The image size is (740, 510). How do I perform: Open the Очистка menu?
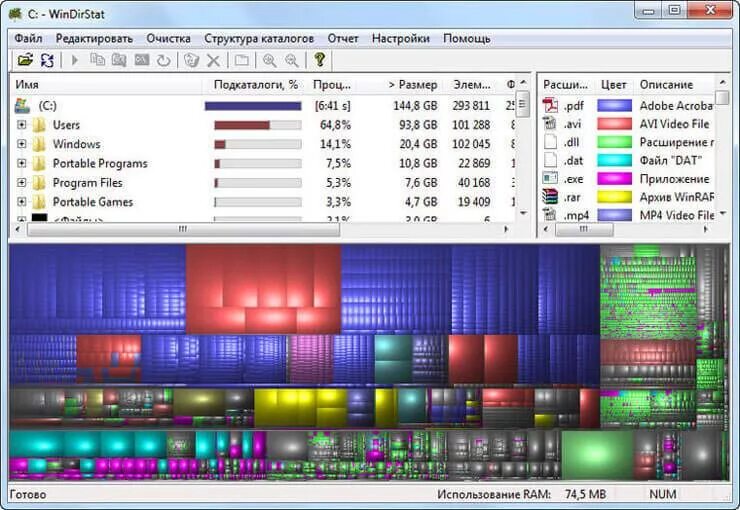(168, 38)
